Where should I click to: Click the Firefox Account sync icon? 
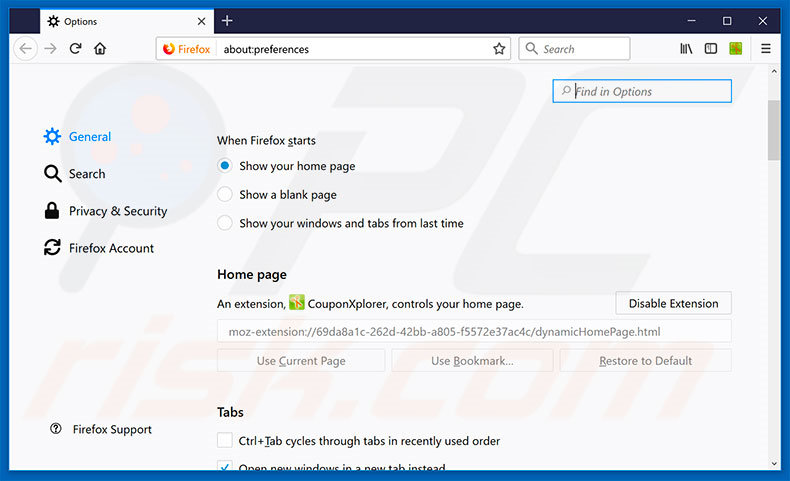point(52,247)
